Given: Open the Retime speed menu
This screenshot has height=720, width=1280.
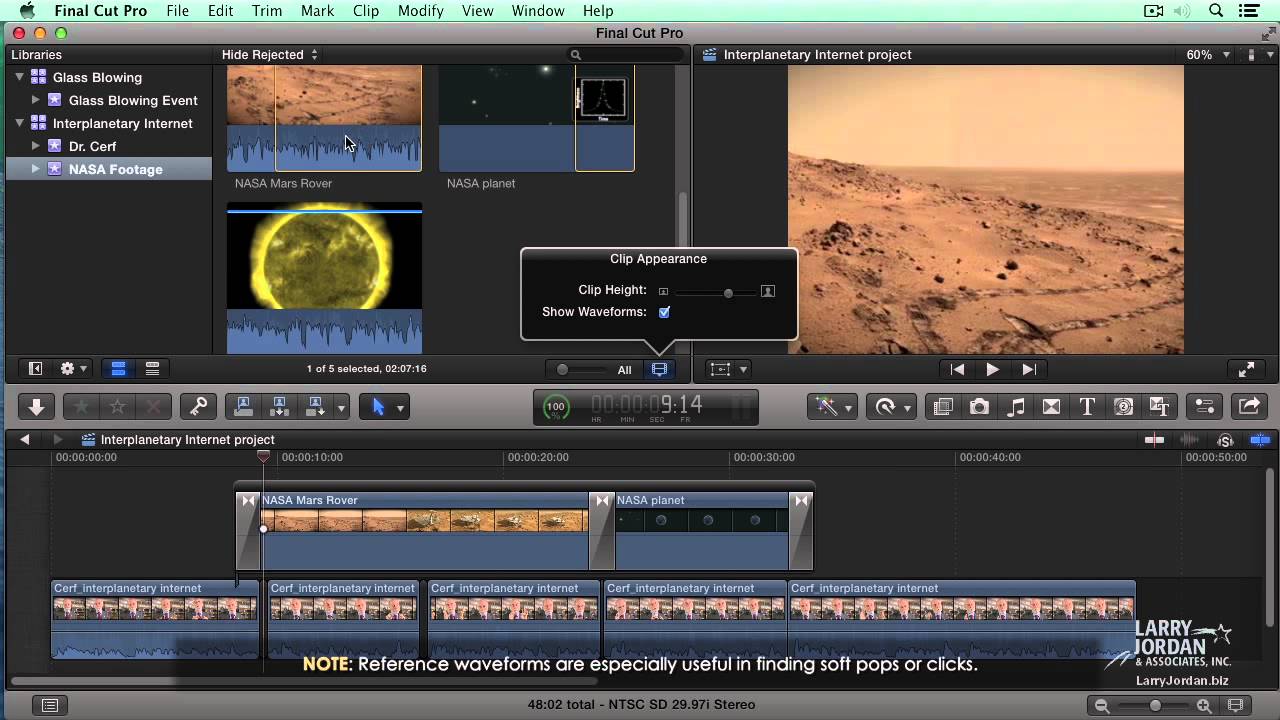Looking at the screenshot, I should (890, 407).
